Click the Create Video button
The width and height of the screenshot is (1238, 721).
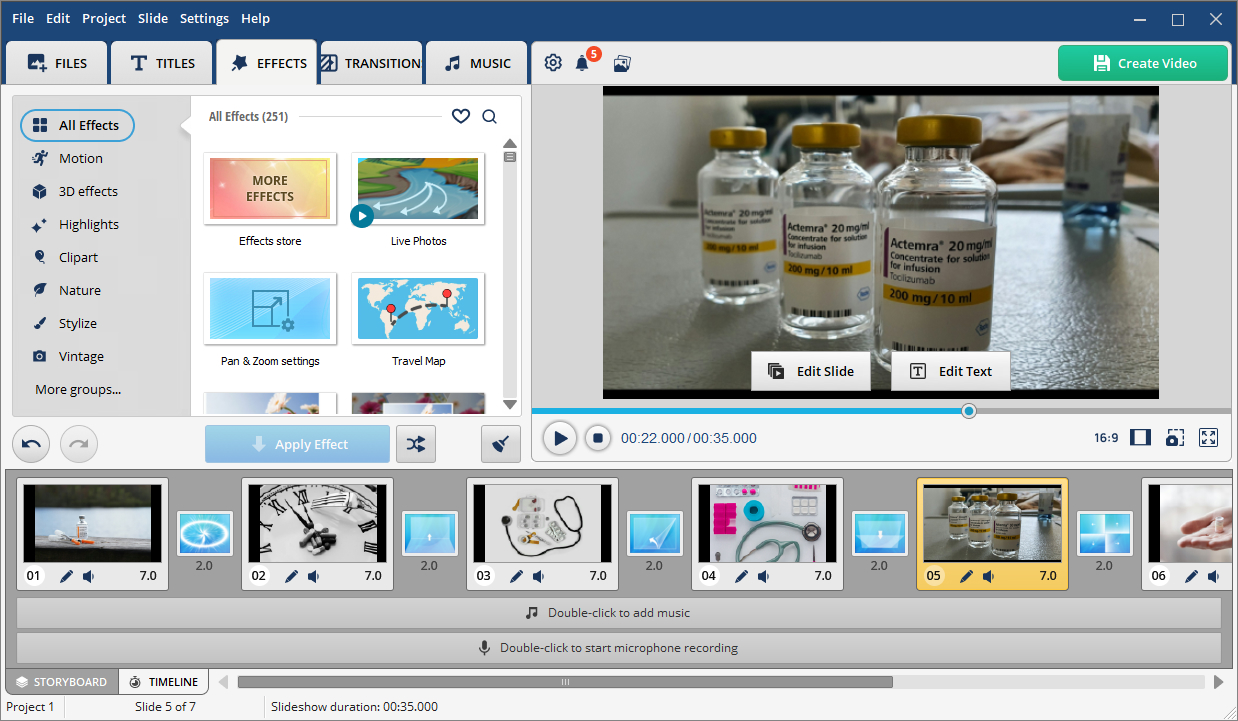tap(1143, 63)
